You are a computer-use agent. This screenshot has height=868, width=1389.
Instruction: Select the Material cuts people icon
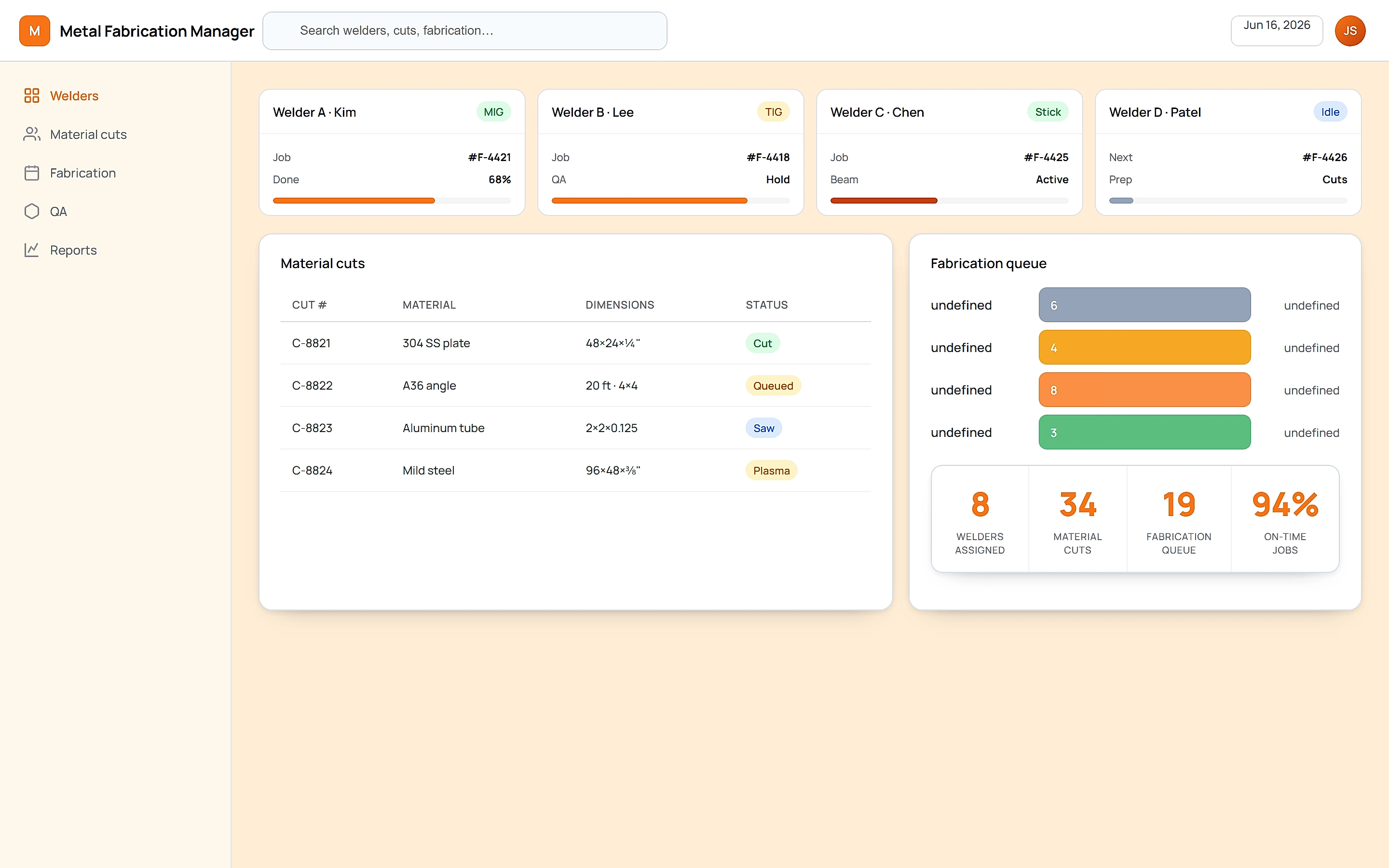(x=31, y=134)
